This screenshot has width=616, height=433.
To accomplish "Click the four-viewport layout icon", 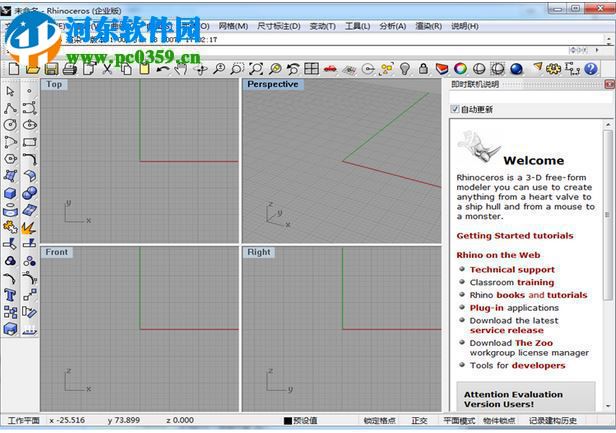I will (312, 69).
